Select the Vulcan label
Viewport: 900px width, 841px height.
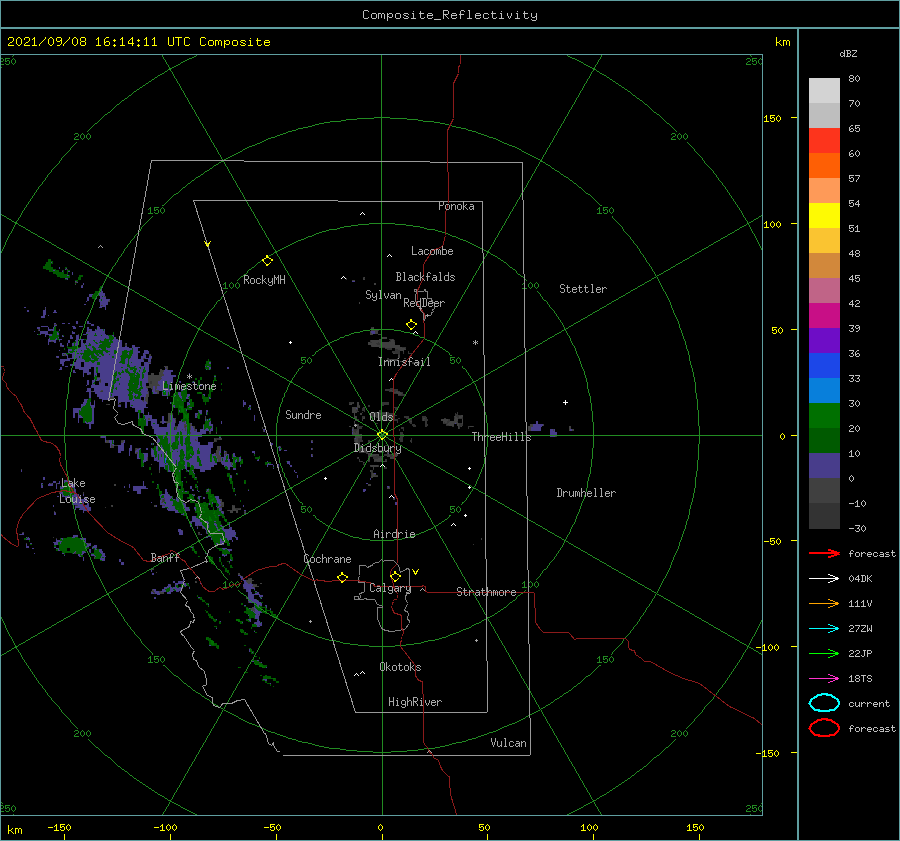pos(509,743)
